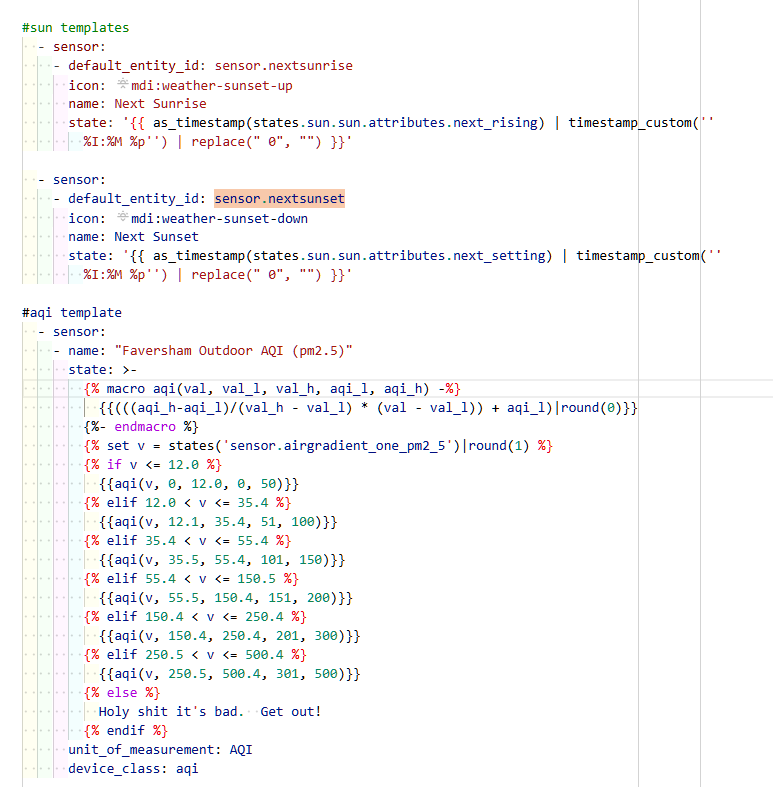Click the 'elif 150.4 < v <= 250.4' line
The height and width of the screenshot is (787, 773).
(195, 617)
